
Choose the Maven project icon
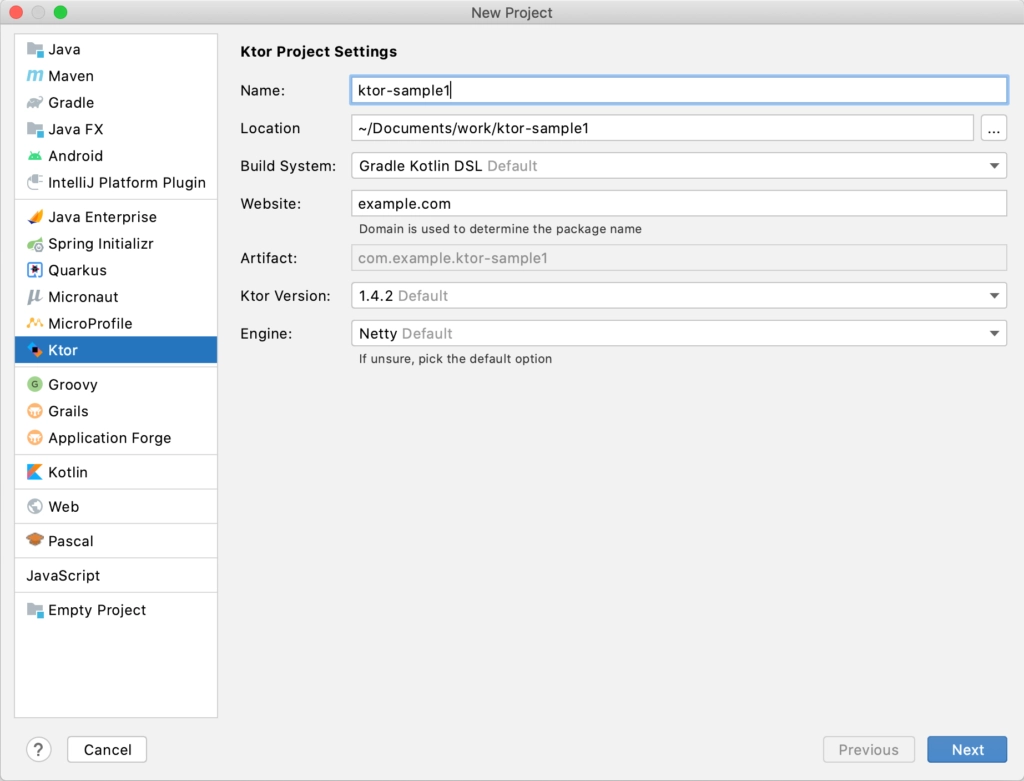point(35,76)
